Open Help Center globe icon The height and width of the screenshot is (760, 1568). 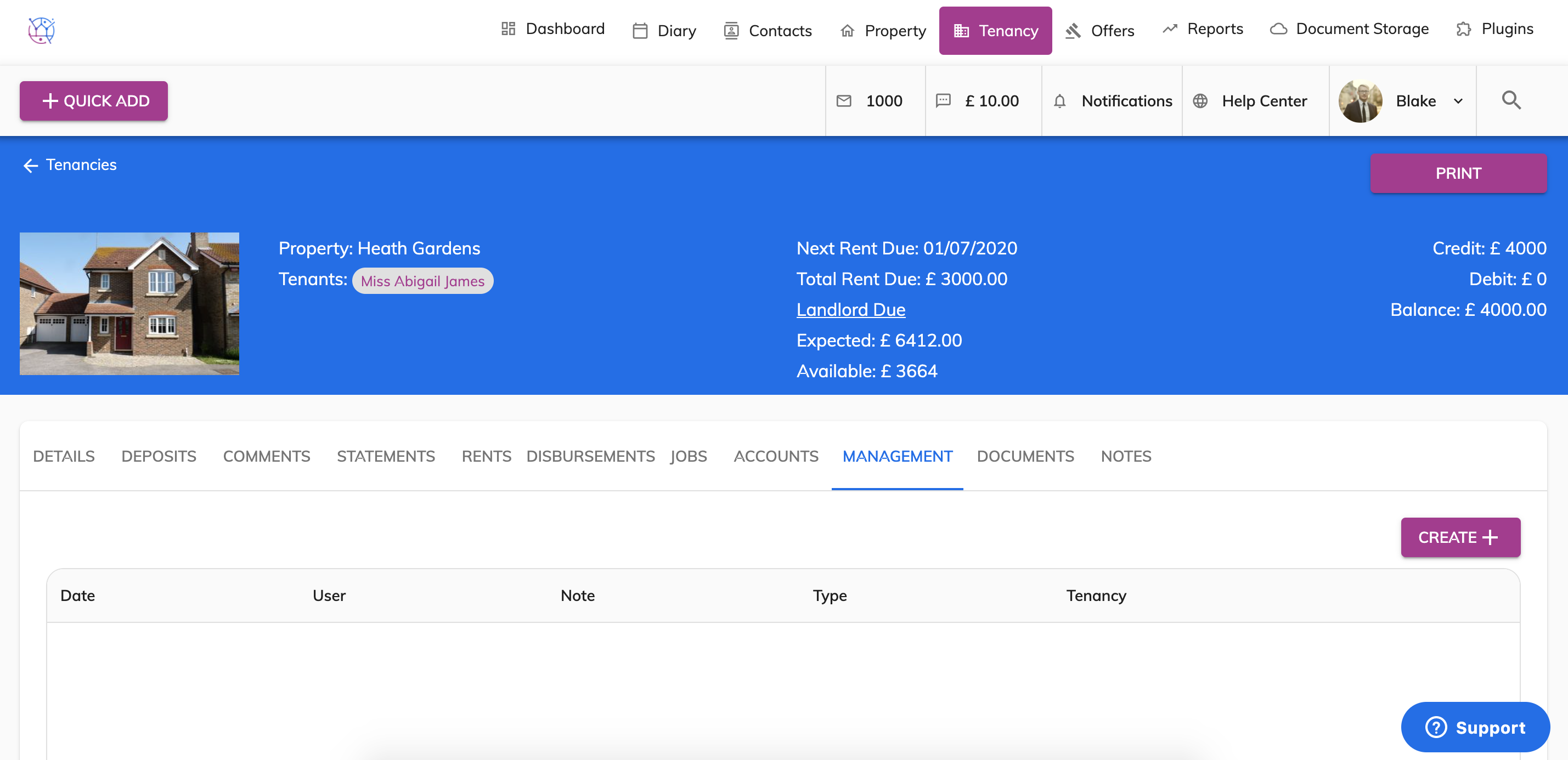click(1200, 101)
